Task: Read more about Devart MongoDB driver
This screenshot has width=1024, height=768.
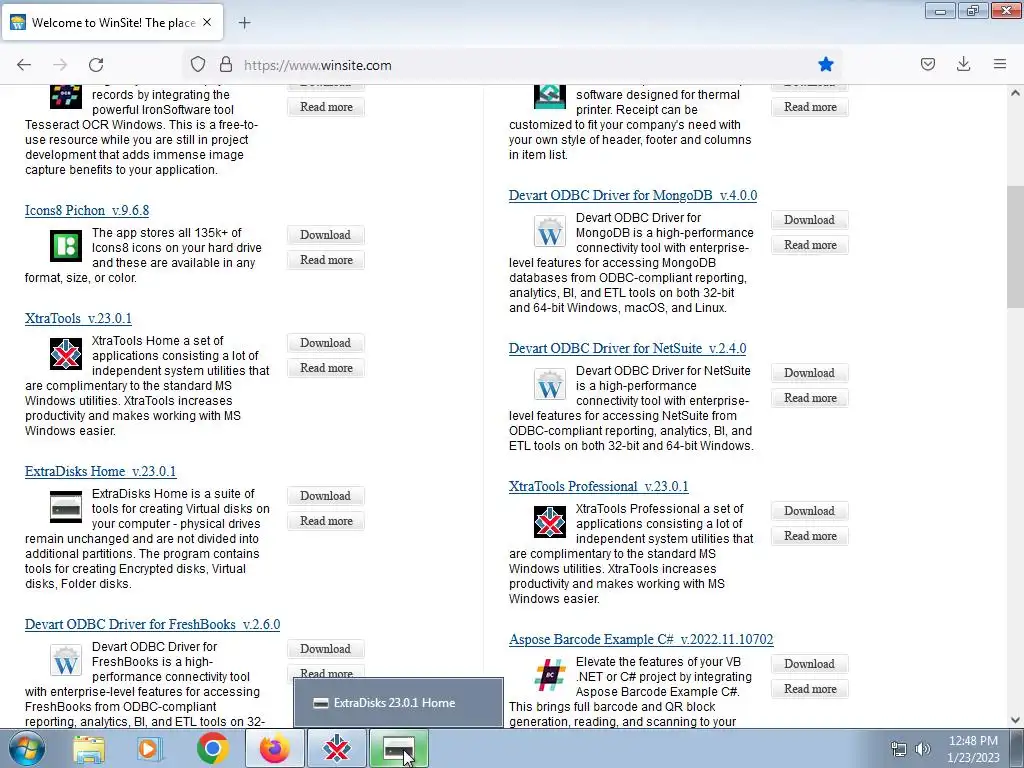Action: [810, 245]
